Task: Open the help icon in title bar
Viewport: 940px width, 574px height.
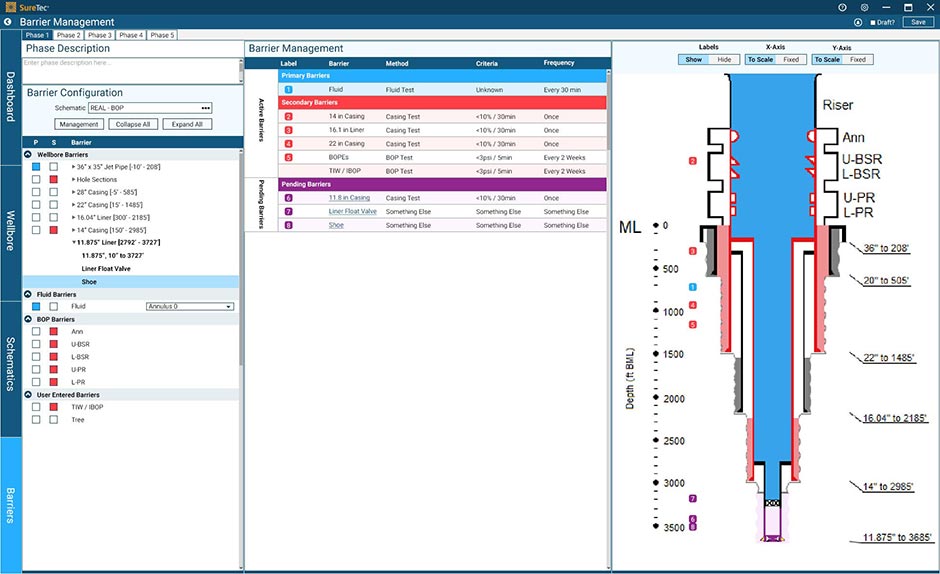Action: coord(842,7)
